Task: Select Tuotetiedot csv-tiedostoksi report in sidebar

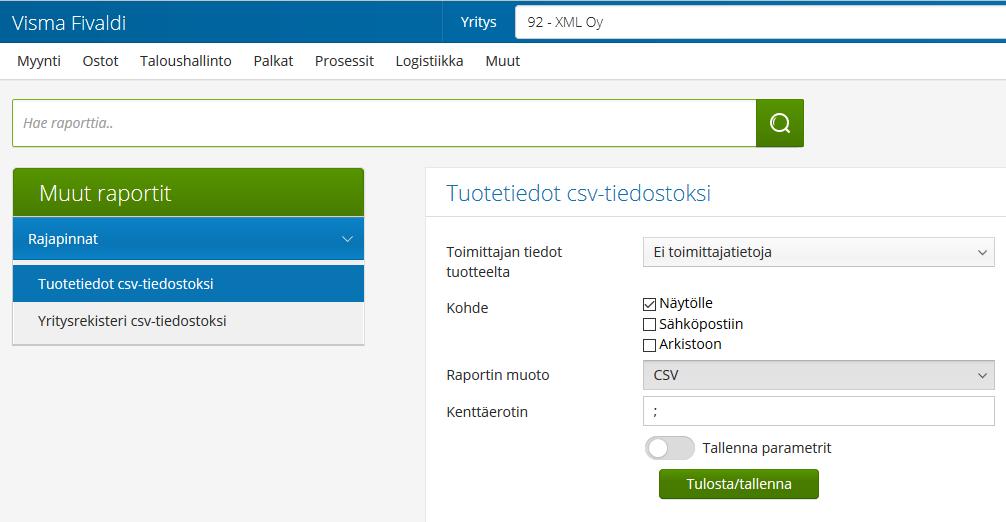Action: (x=188, y=283)
